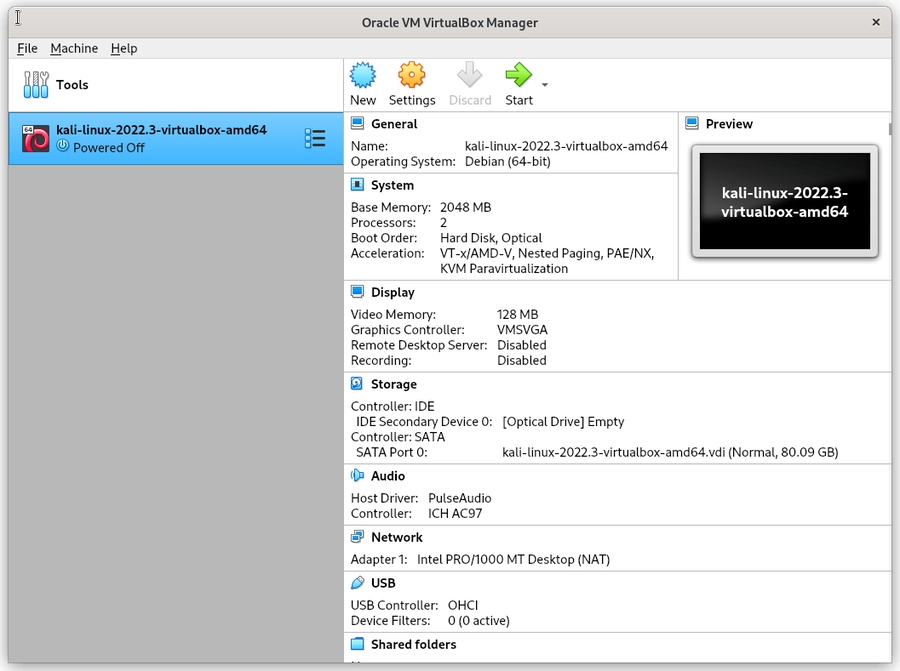Screen dimensions: 900x671
Task: Click the kali-linux preview thumbnail
Action: coord(784,202)
